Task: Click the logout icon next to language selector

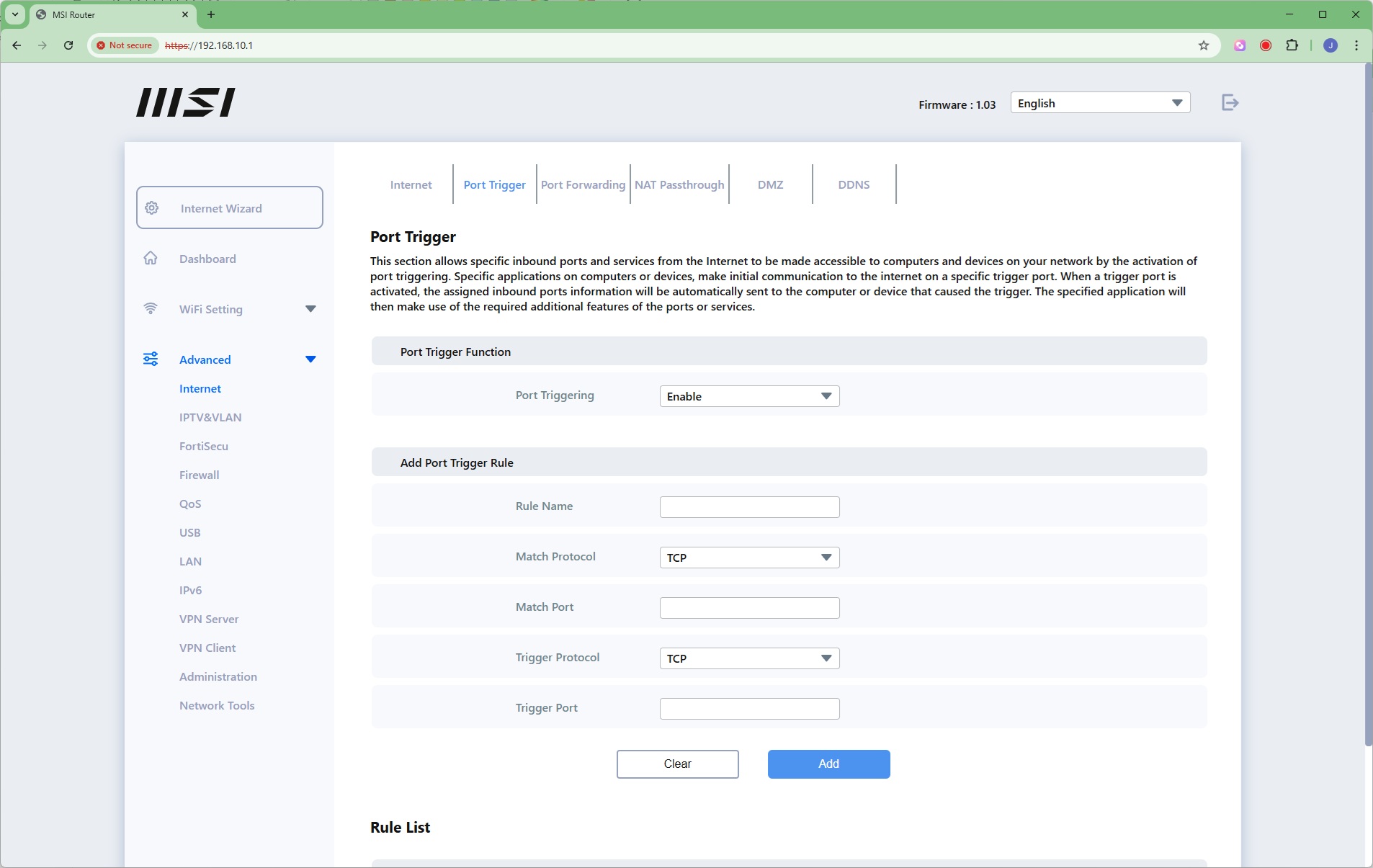Action: click(x=1230, y=103)
